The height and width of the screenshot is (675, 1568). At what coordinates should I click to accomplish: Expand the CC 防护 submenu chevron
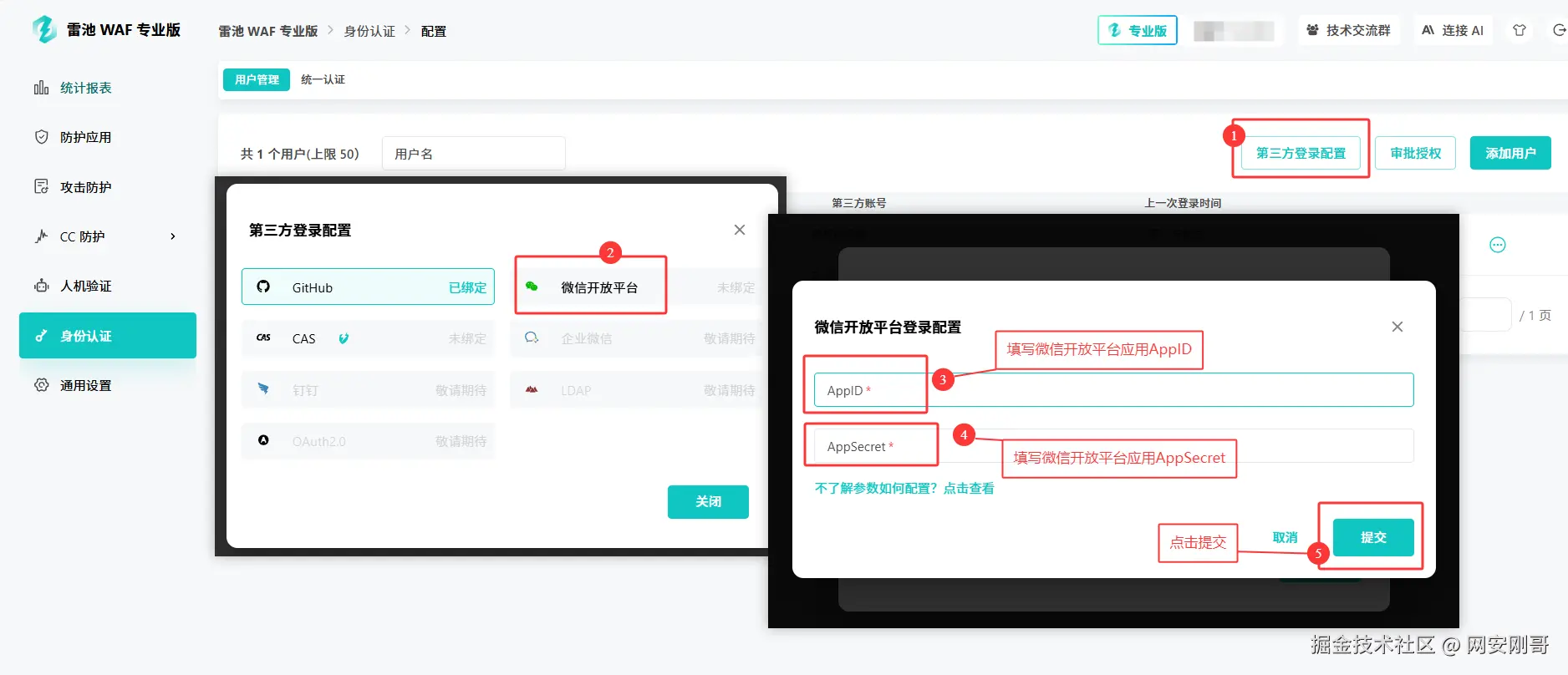(x=173, y=236)
